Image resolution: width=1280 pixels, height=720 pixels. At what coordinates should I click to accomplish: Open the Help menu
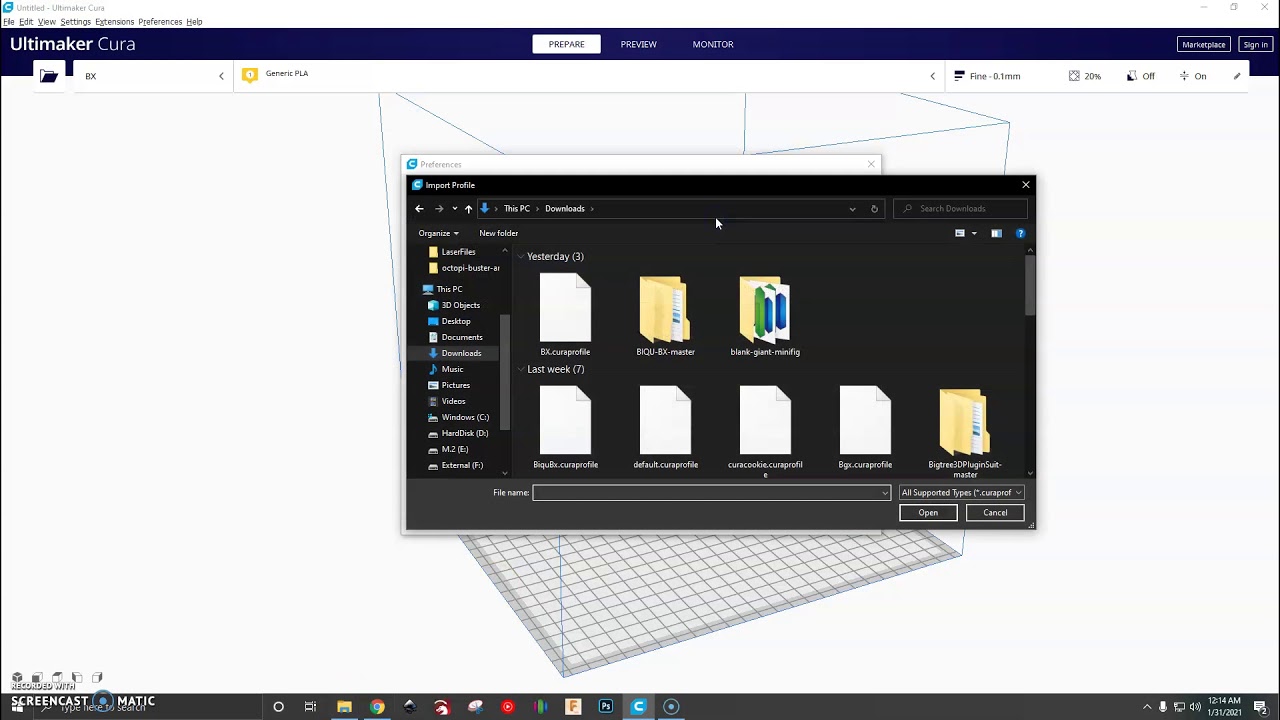coord(194,22)
